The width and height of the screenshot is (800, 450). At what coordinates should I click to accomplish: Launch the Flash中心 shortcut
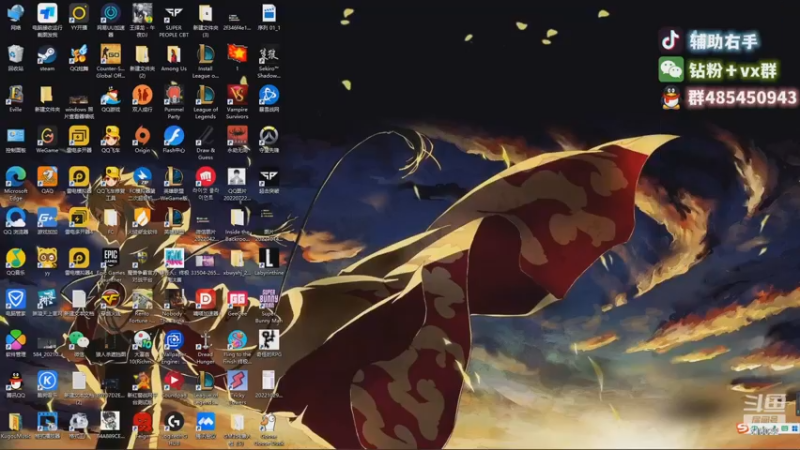pos(174,137)
